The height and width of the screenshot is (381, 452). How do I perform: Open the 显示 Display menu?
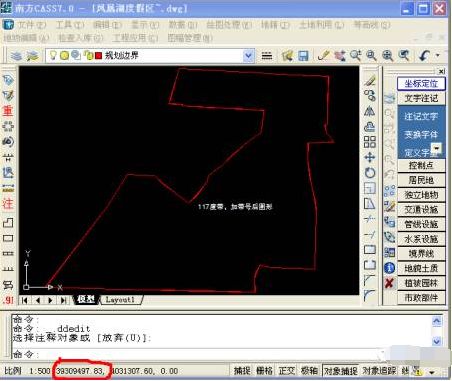tap(145, 25)
